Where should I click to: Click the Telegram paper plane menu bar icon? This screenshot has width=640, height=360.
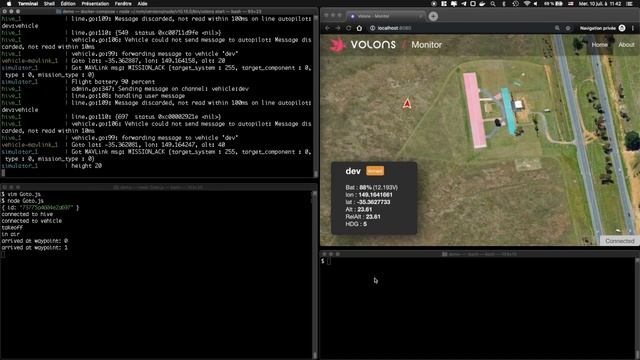(x=464, y=4)
